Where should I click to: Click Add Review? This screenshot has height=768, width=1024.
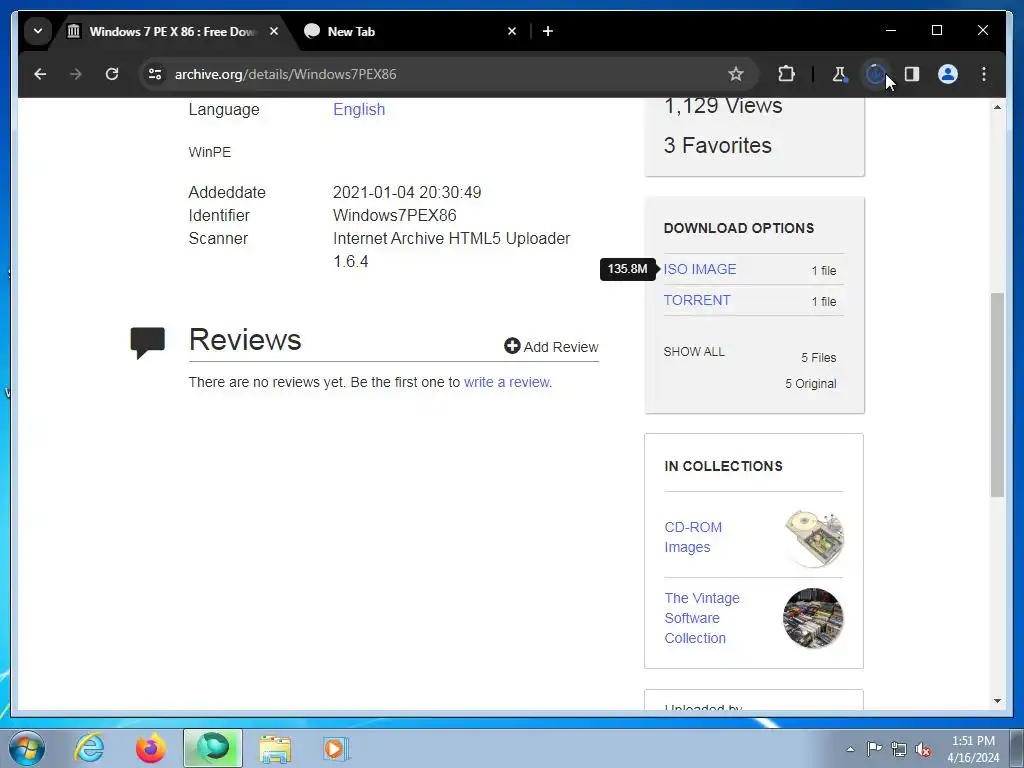[x=551, y=347]
